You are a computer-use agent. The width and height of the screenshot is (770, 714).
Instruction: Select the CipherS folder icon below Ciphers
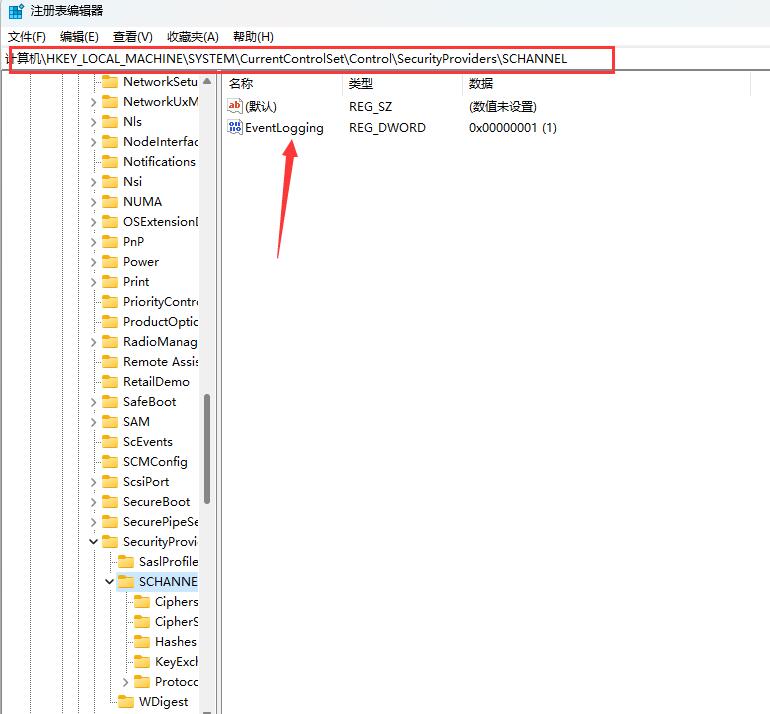click(x=142, y=622)
